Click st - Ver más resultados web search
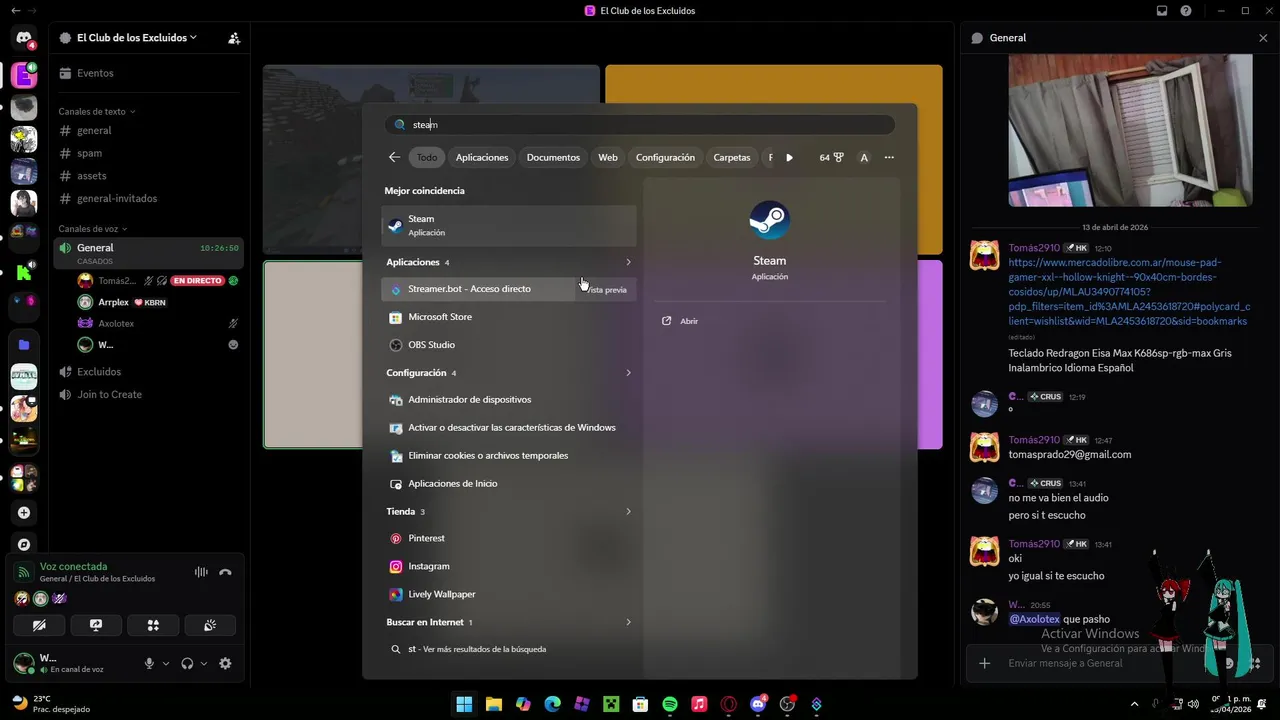The height and width of the screenshot is (720, 1280). point(509,649)
